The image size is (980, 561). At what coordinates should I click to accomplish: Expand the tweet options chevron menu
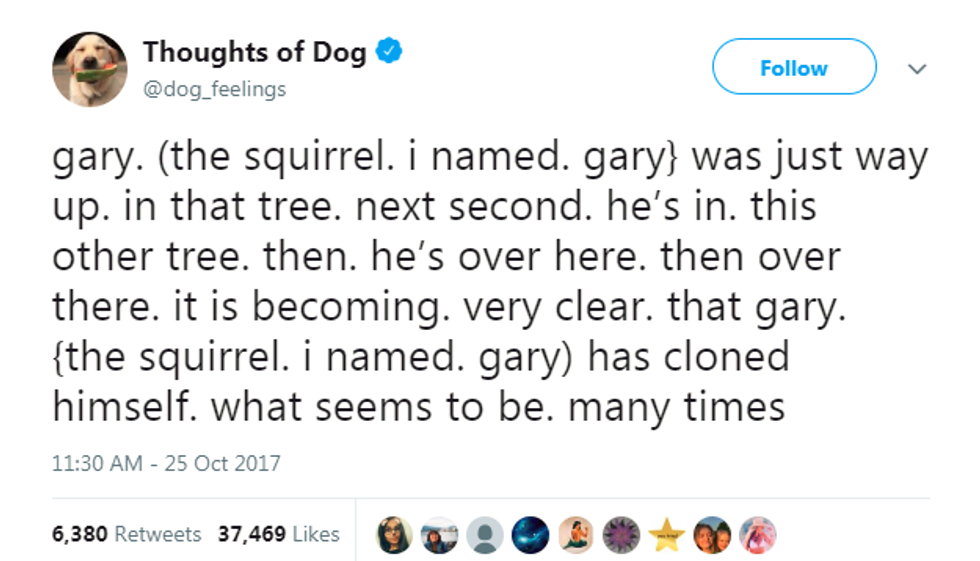pyautogui.click(x=917, y=68)
